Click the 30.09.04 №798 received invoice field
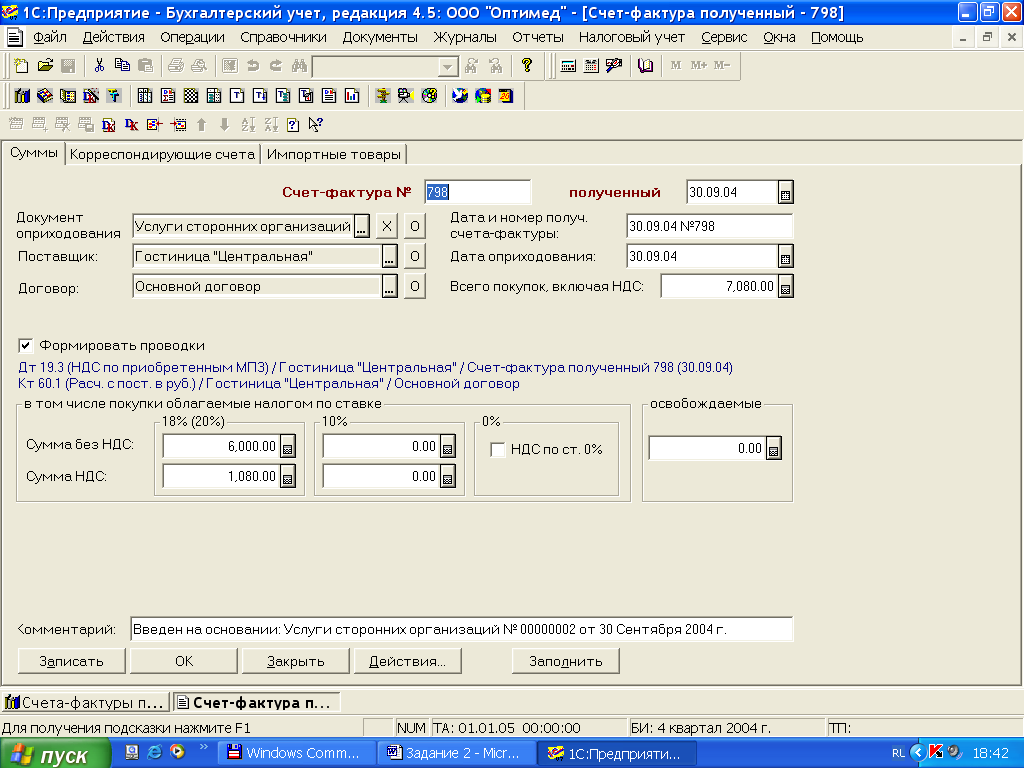This screenshot has height=768, width=1024. 709,227
